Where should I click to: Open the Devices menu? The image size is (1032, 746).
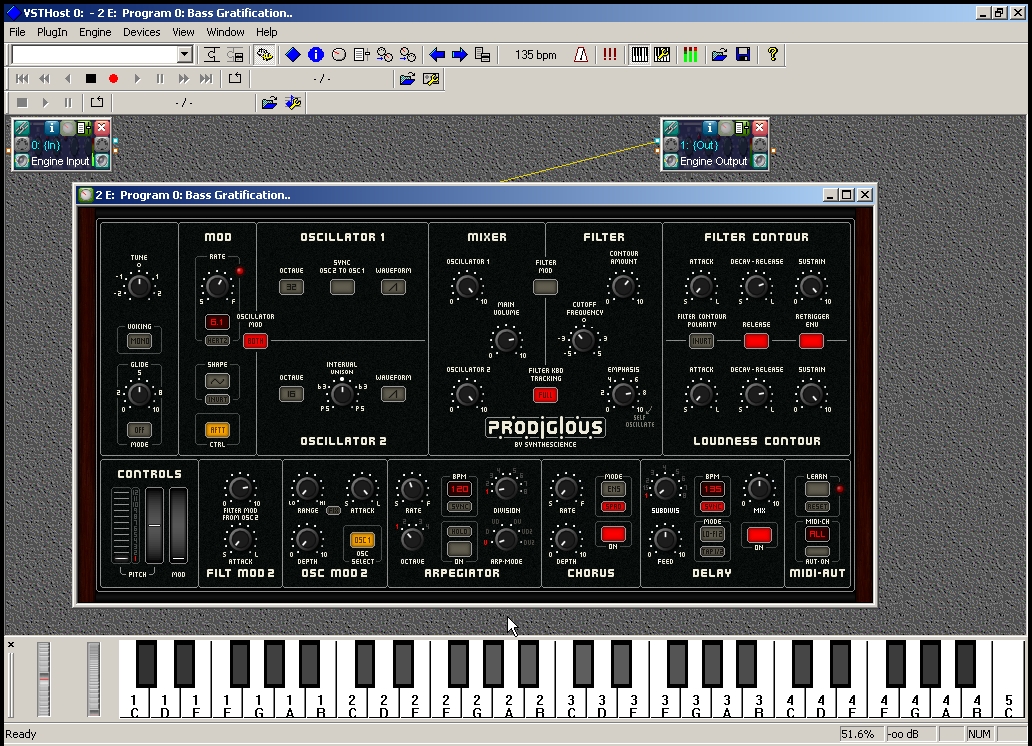click(141, 32)
